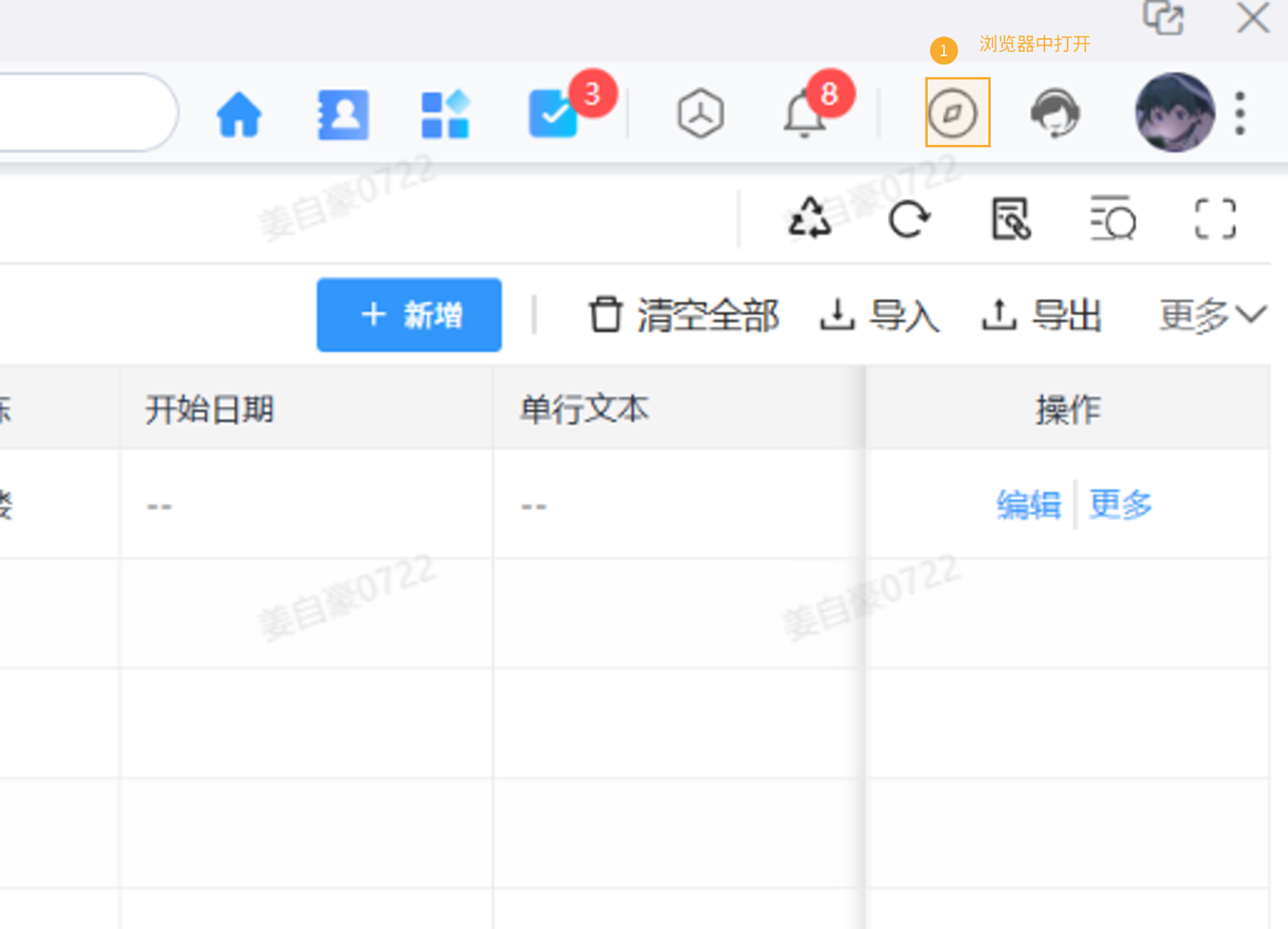Open the tasks icon with badge 3
The height and width of the screenshot is (929, 1288).
tap(553, 113)
